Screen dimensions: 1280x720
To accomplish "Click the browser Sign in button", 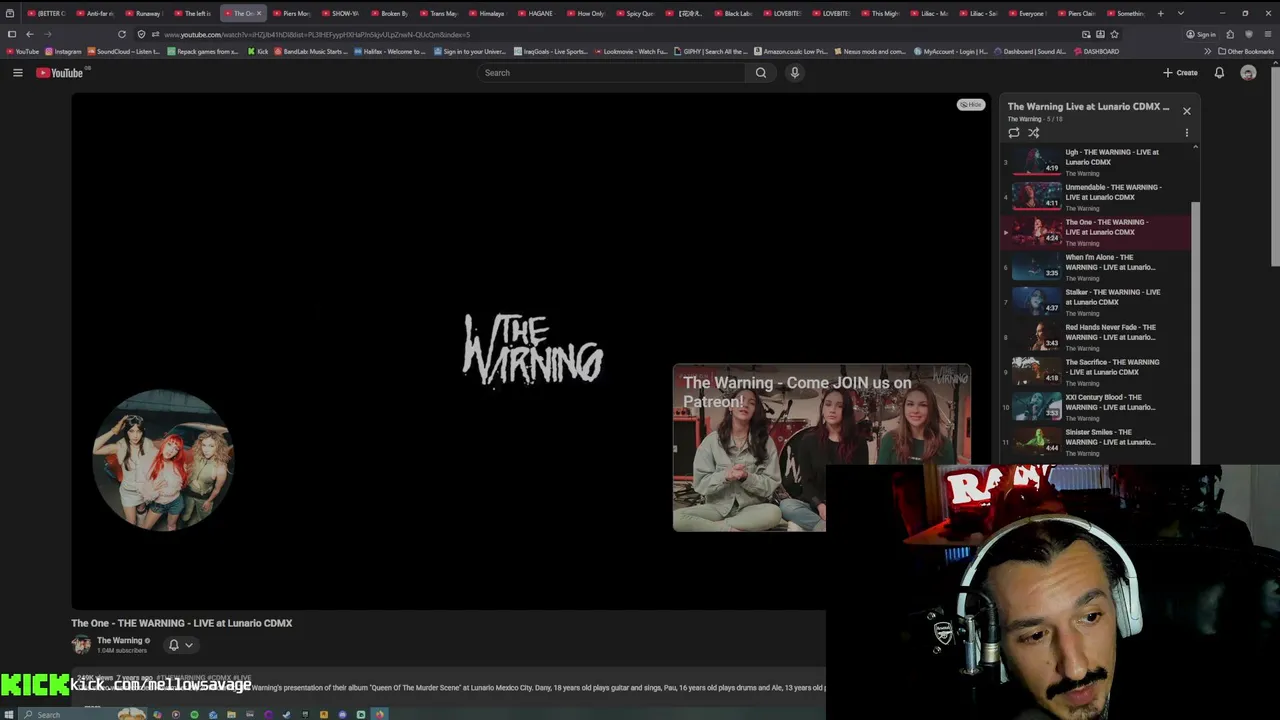I will tap(1201, 34).
